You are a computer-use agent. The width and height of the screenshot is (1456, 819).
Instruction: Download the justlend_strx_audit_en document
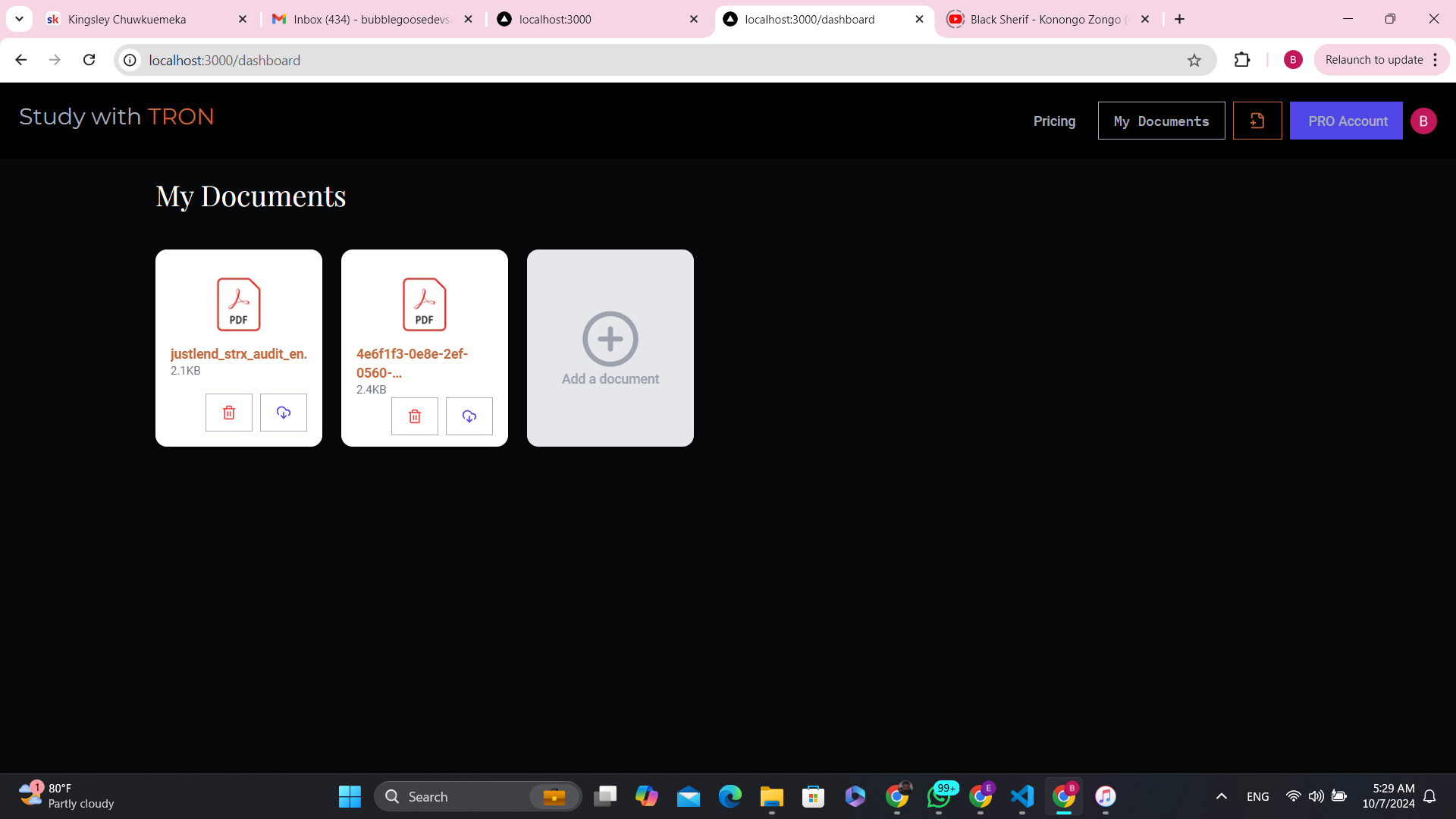click(283, 413)
